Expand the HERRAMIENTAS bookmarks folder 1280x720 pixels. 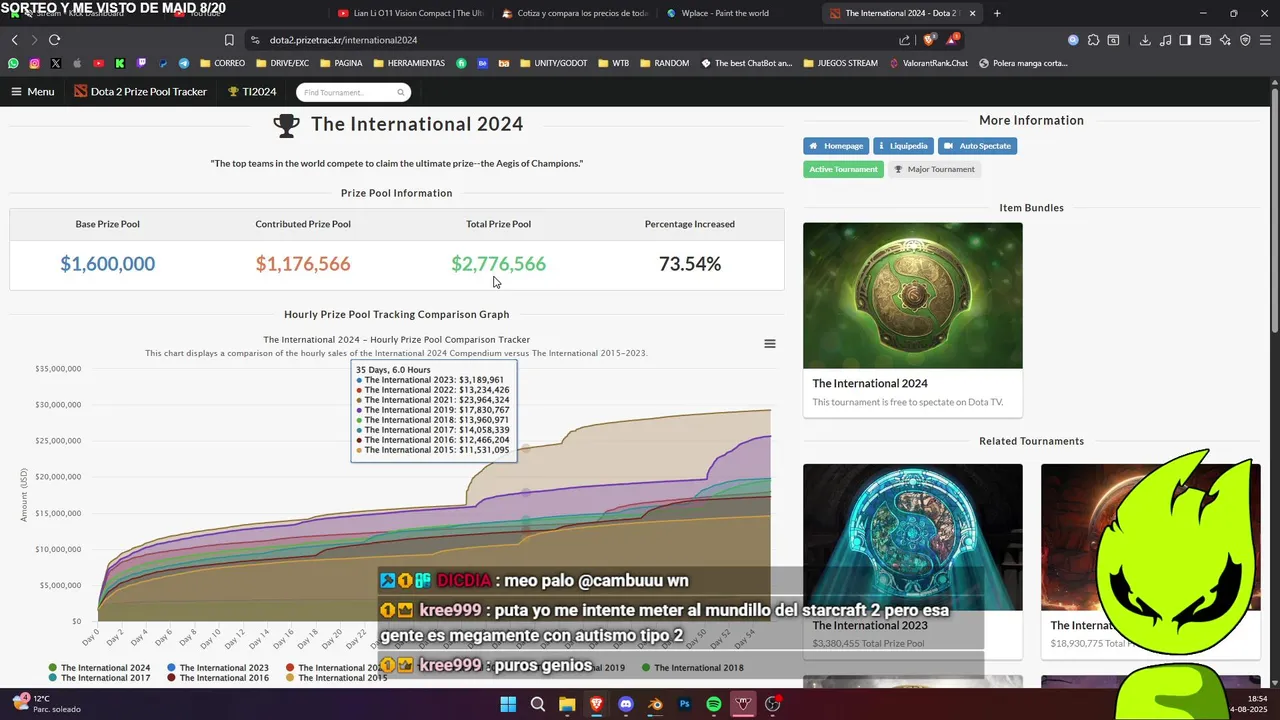pyautogui.click(x=409, y=63)
